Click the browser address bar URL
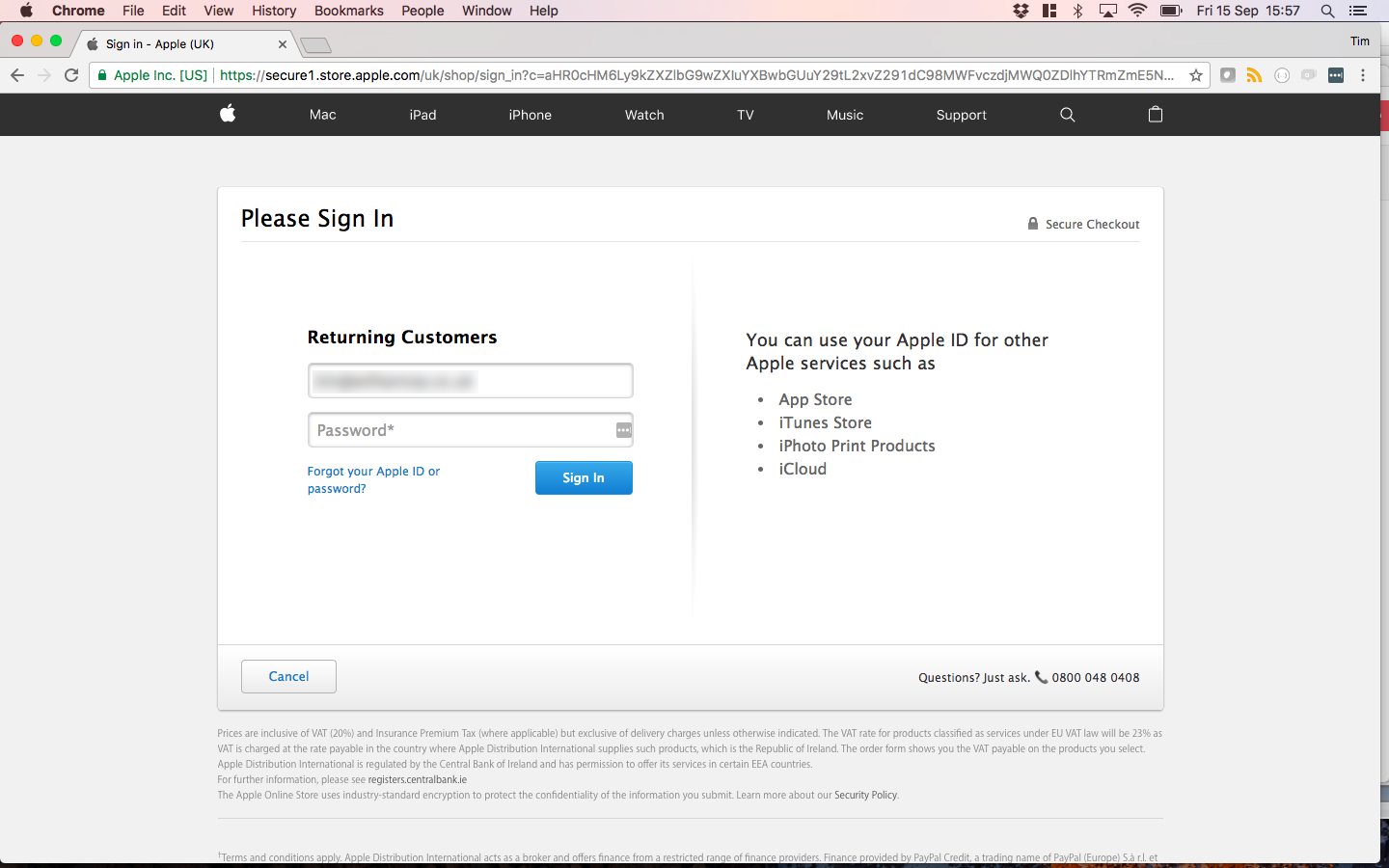Screen dimensions: 1389x868 click(x=696, y=75)
